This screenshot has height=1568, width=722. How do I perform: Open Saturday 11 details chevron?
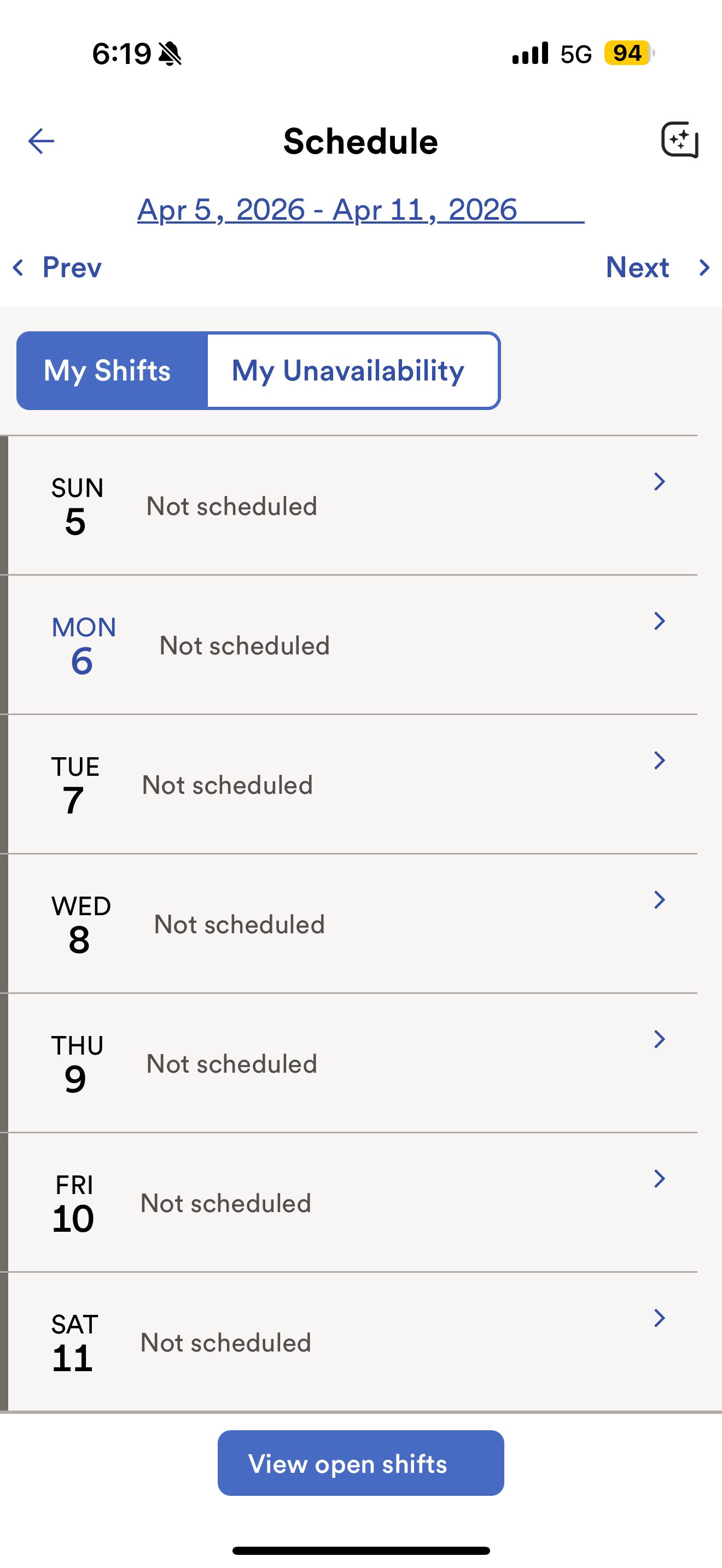(659, 1318)
